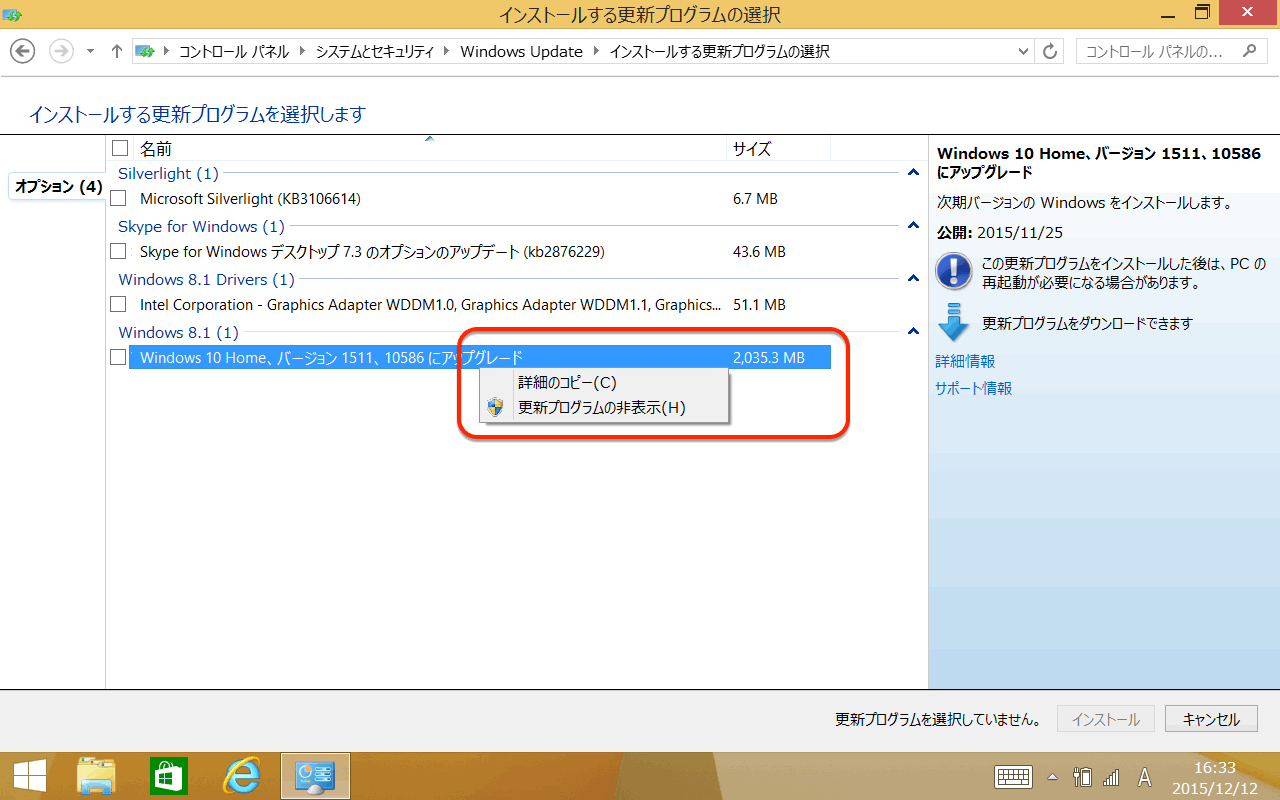This screenshot has height=800, width=1280.
Task: Click the blue download arrow icon
Action: 954,323
